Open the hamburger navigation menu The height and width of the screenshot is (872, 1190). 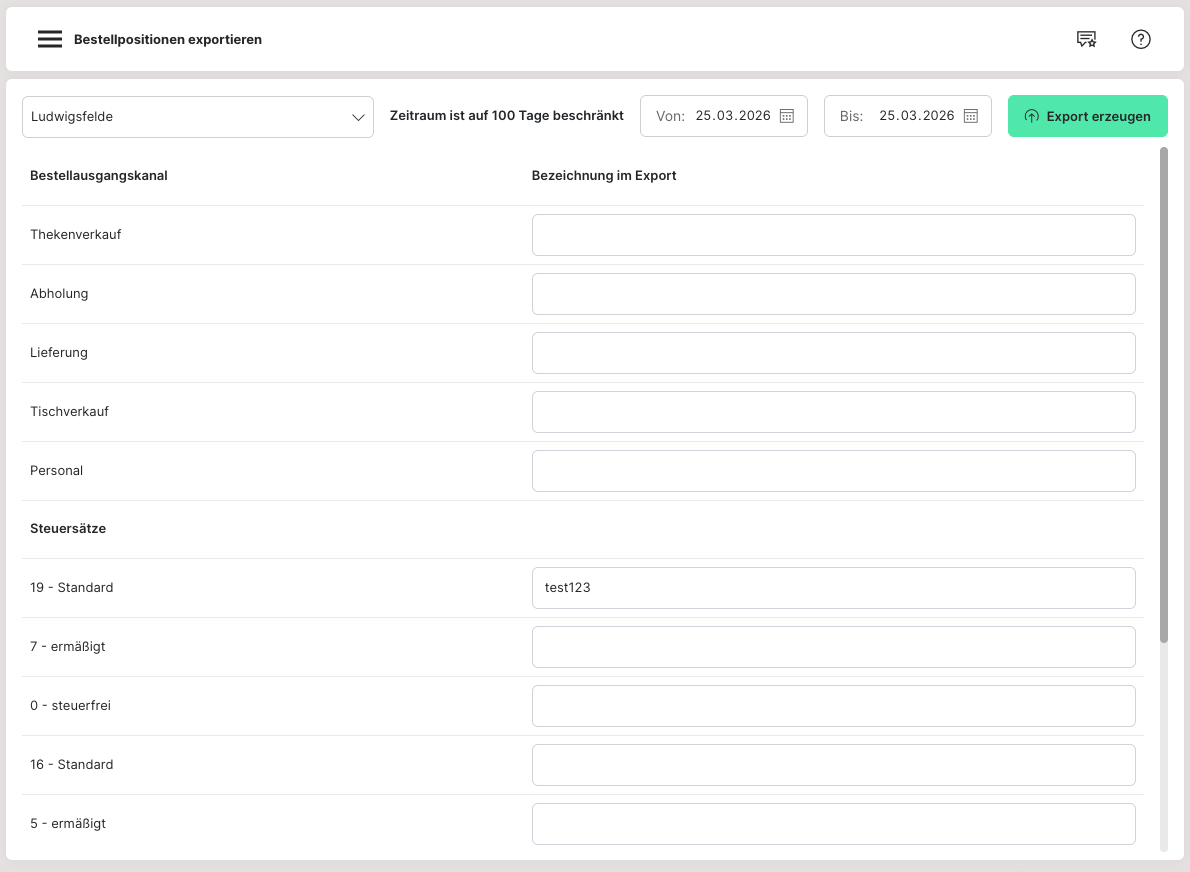pyautogui.click(x=49, y=40)
